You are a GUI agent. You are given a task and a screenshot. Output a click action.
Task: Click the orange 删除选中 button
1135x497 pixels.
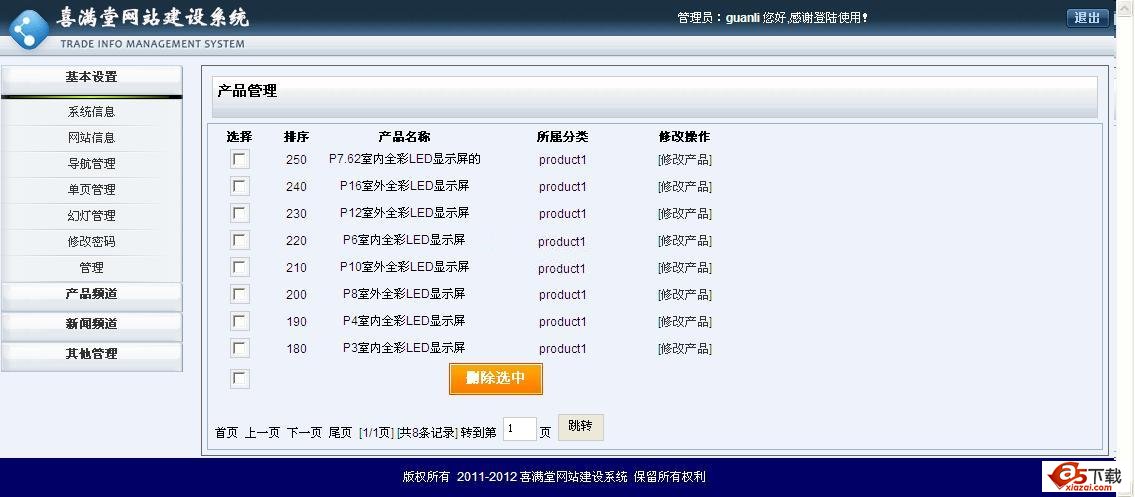pos(496,378)
